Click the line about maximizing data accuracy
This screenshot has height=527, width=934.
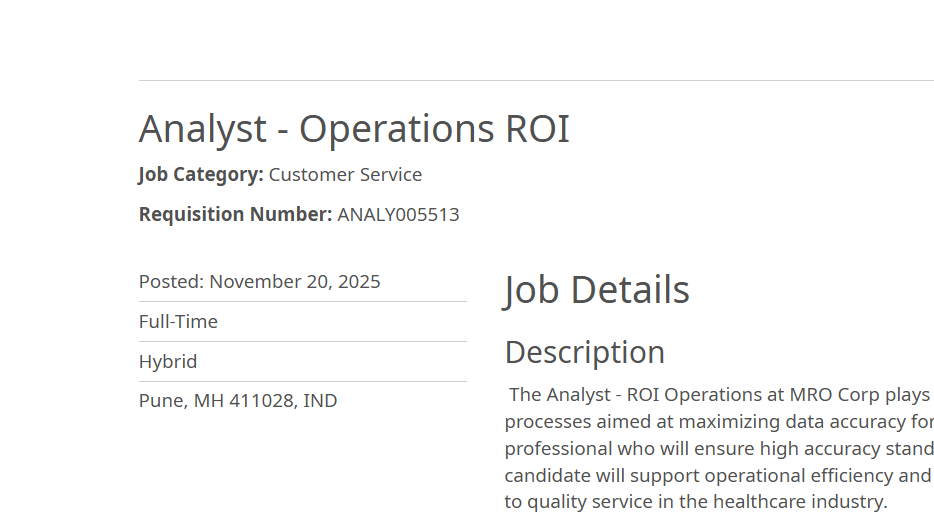718,422
